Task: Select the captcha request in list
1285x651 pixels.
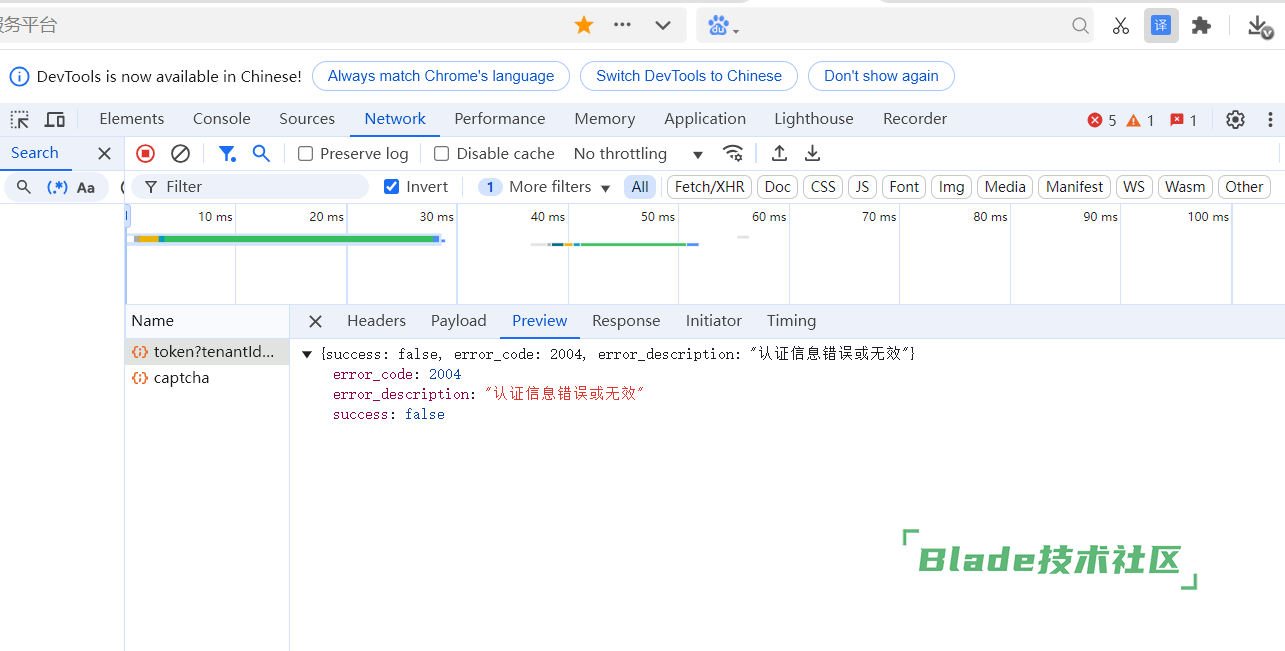Action: tap(181, 378)
